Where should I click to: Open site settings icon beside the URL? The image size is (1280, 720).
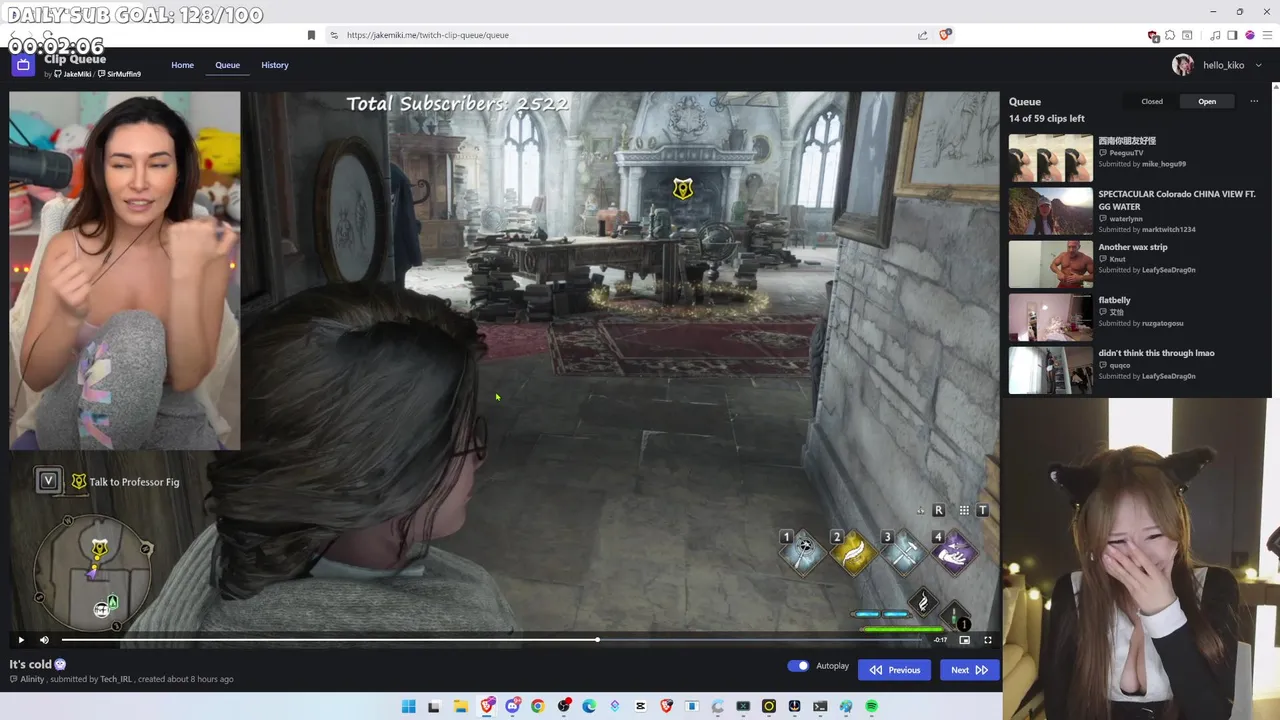[334, 35]
